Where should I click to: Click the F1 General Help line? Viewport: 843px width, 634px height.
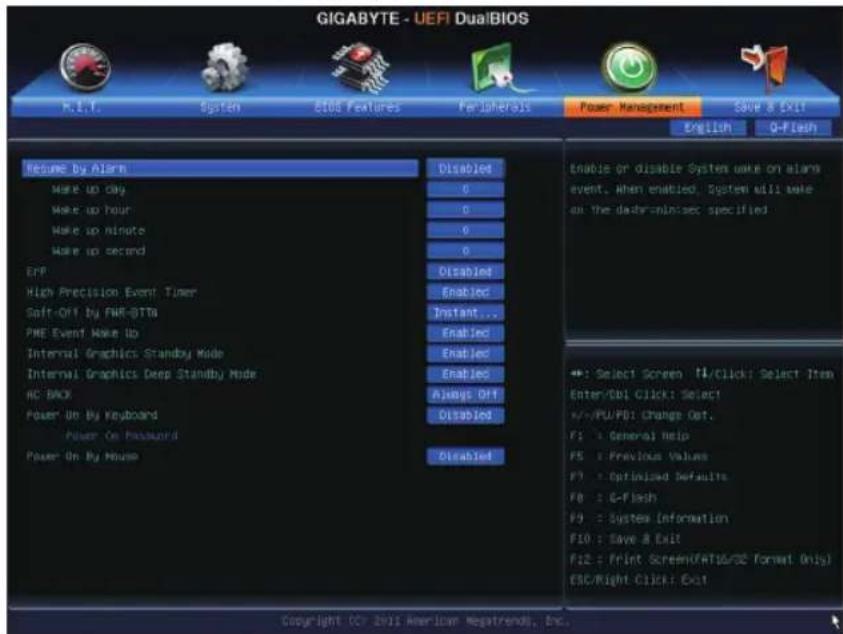click(x=630, y=436)
